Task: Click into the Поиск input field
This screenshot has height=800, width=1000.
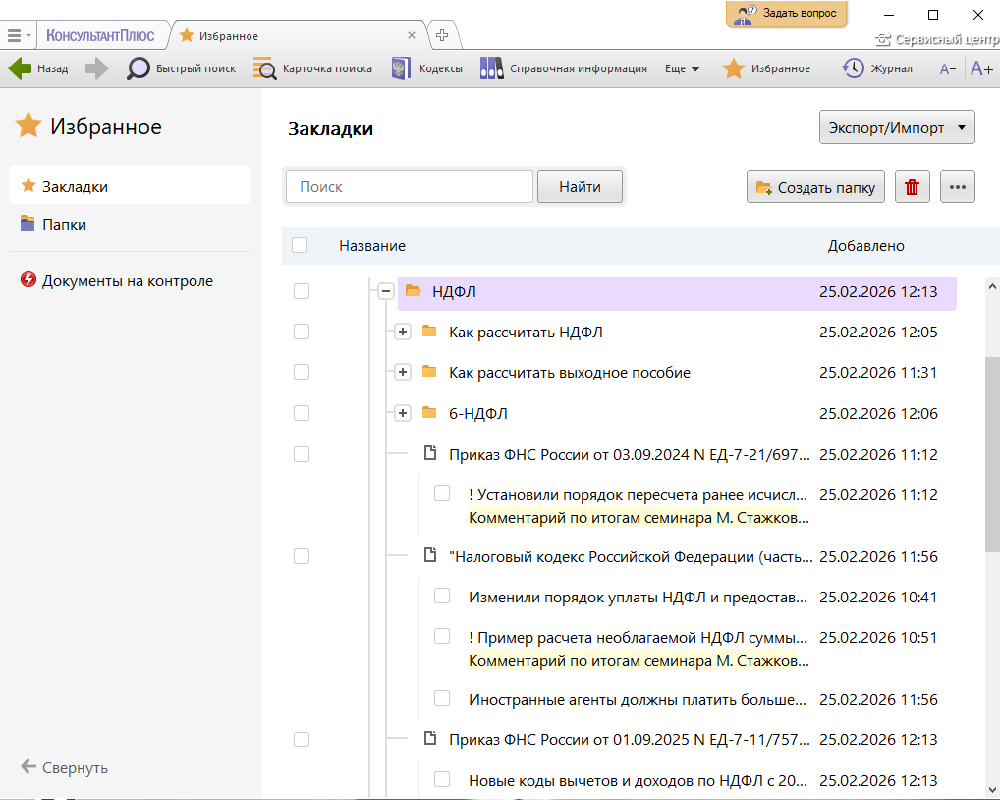Action: pos(409,187)
